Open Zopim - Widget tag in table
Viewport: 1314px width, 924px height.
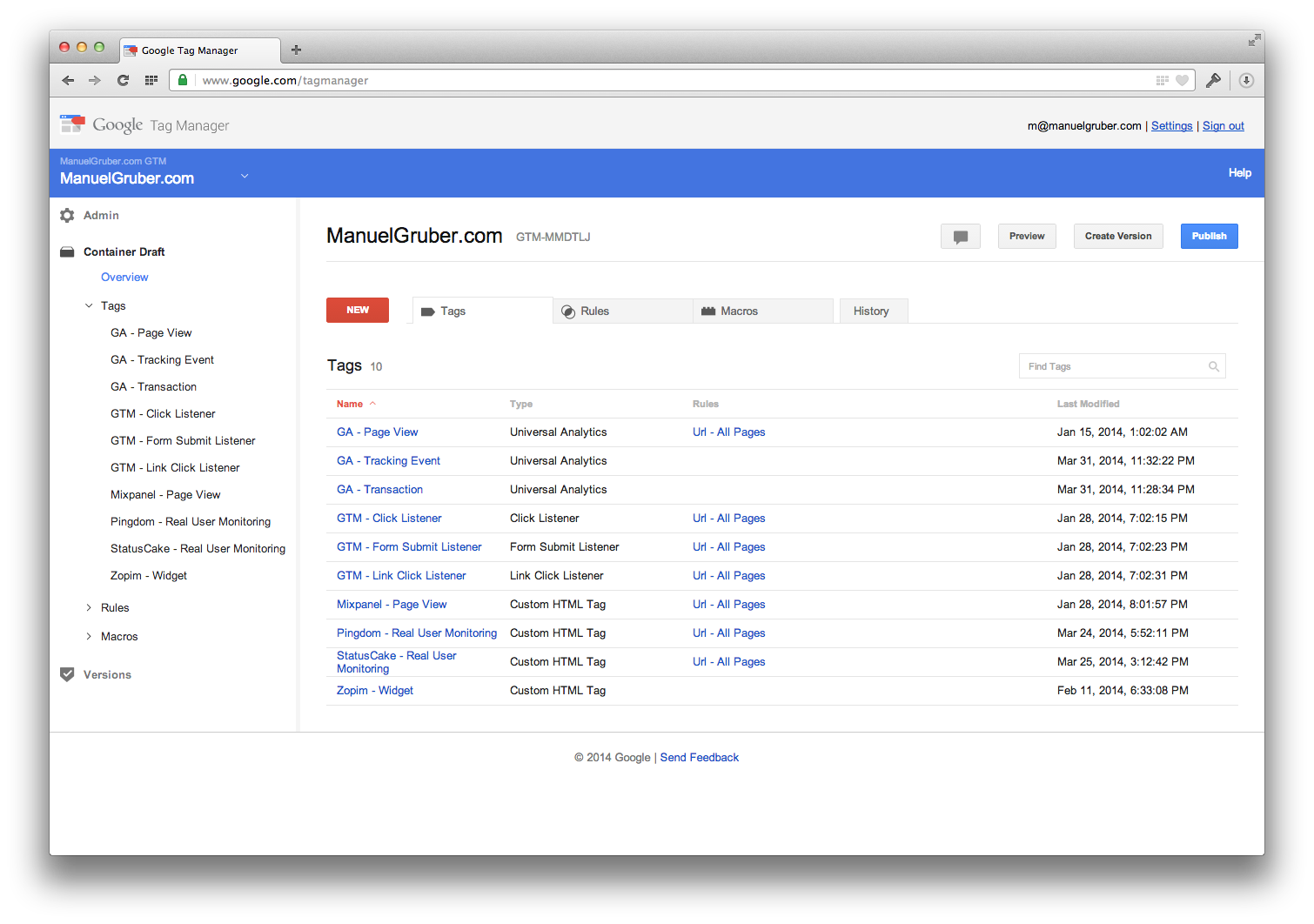click(x=375, y=691)
